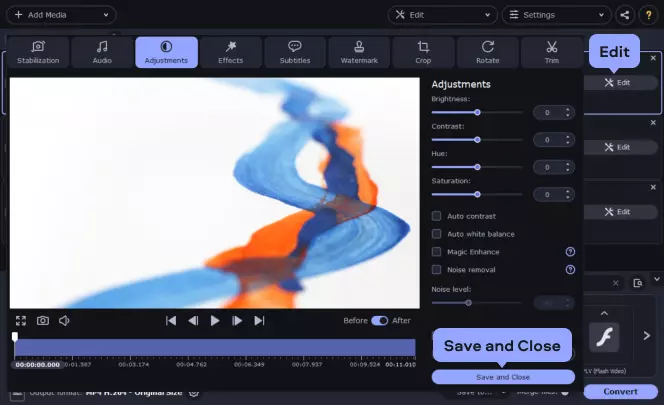Collapse the format panel with up chevron
Image resolution: width=664 pixels, height=405 pixels.
pyautogui.click(x=604, y=313)
